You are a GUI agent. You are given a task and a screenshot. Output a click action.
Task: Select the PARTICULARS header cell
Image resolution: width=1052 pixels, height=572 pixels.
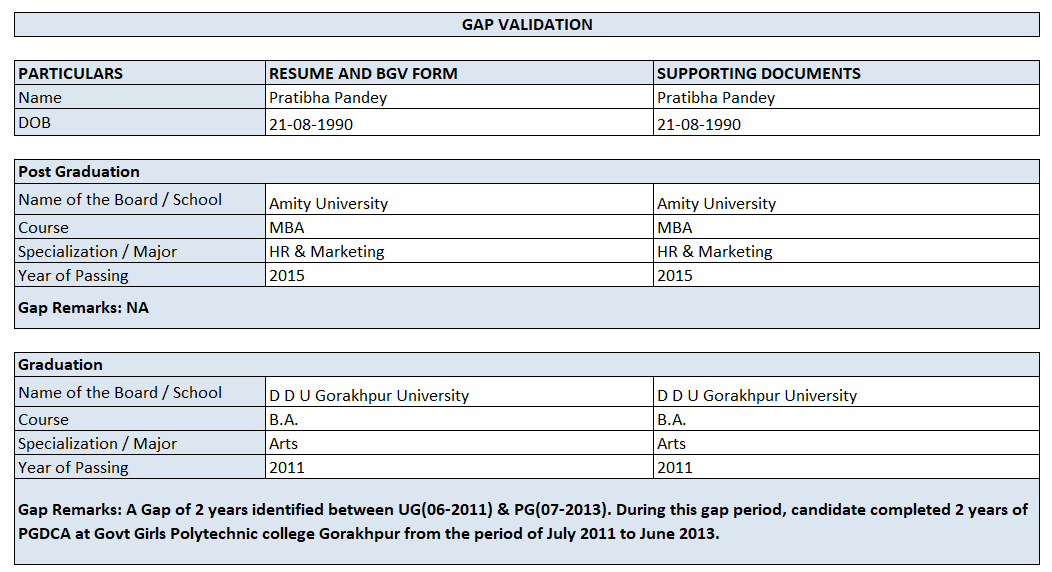71,74
